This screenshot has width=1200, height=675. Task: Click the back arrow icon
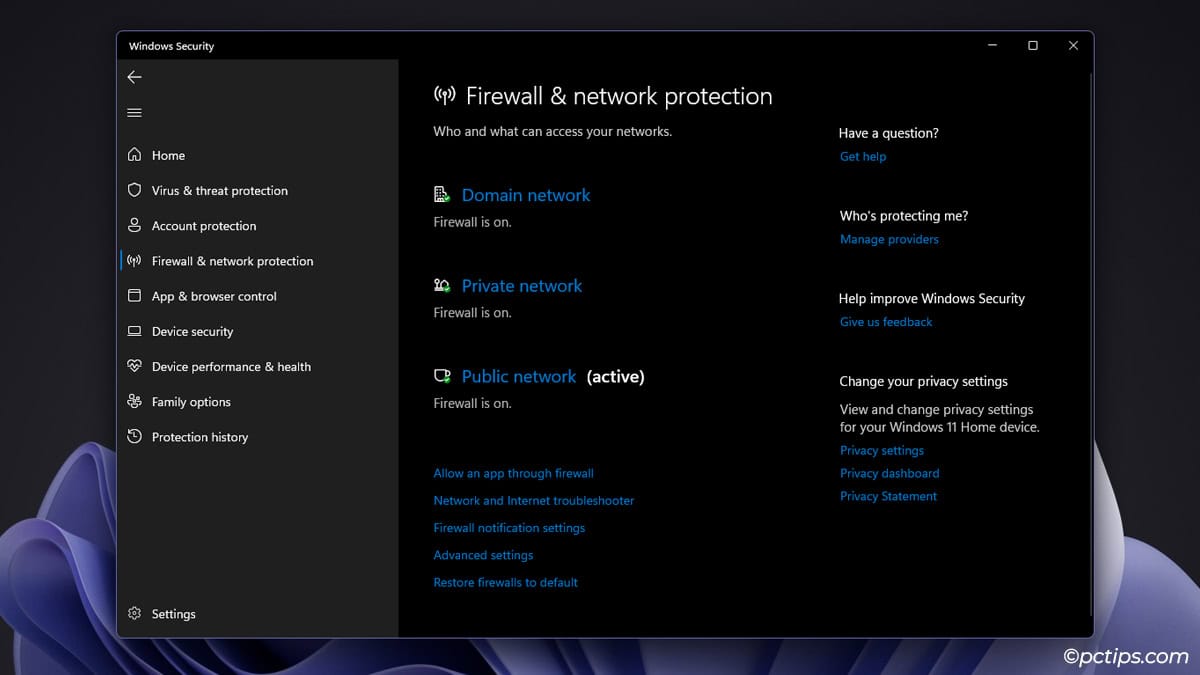134,77
